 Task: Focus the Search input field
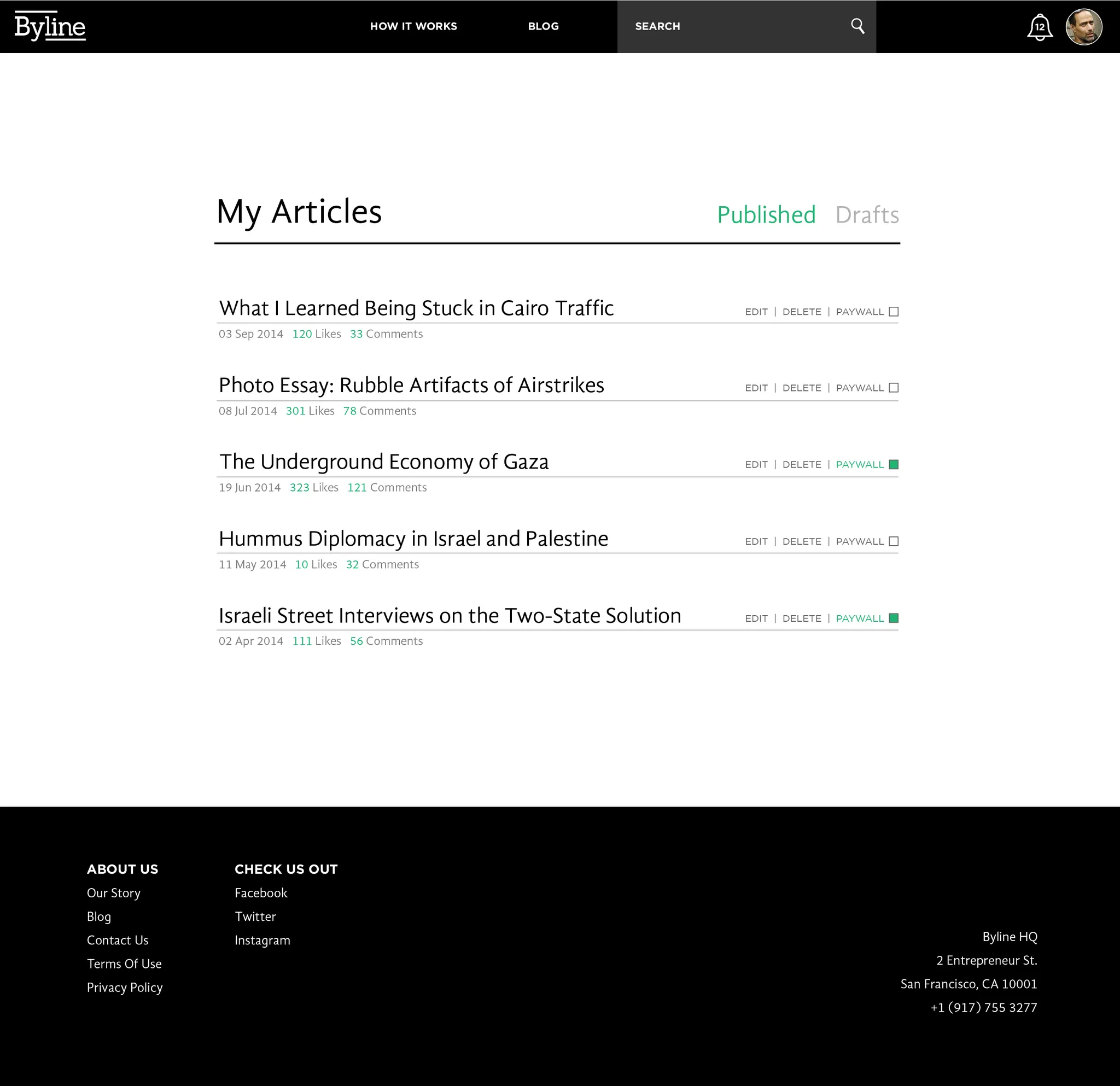click(x=731, y=26)
